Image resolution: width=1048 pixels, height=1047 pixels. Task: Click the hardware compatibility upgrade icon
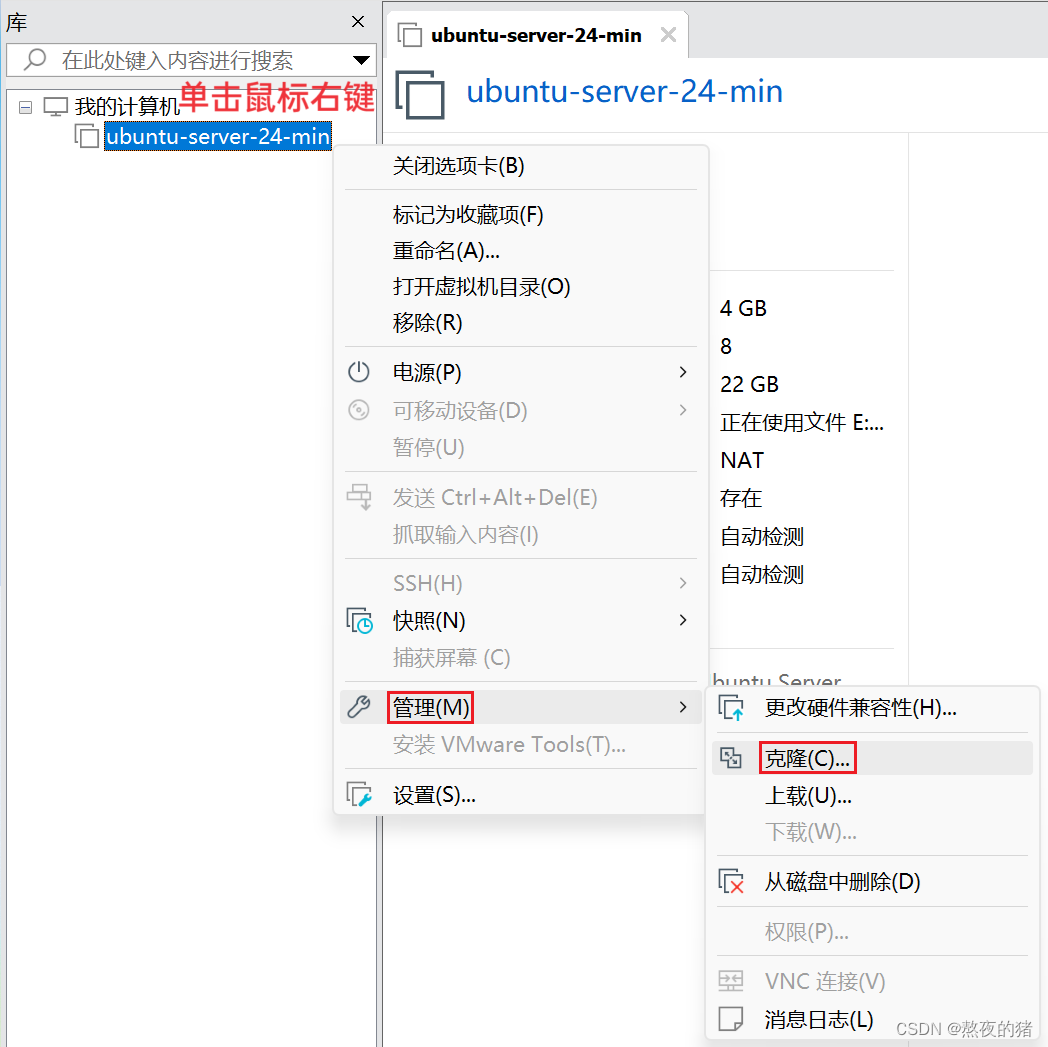point(731,708)
